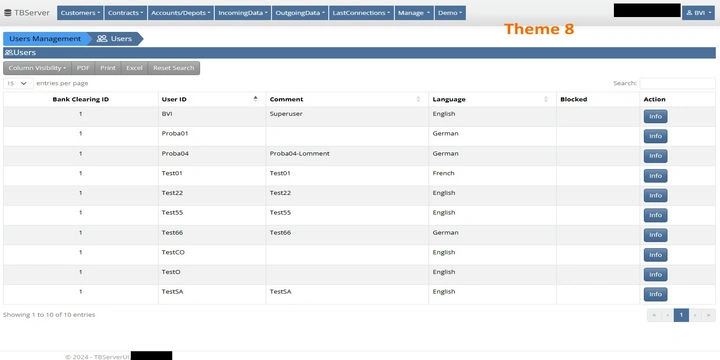Open the Contracts menu

tap(125, 13)
